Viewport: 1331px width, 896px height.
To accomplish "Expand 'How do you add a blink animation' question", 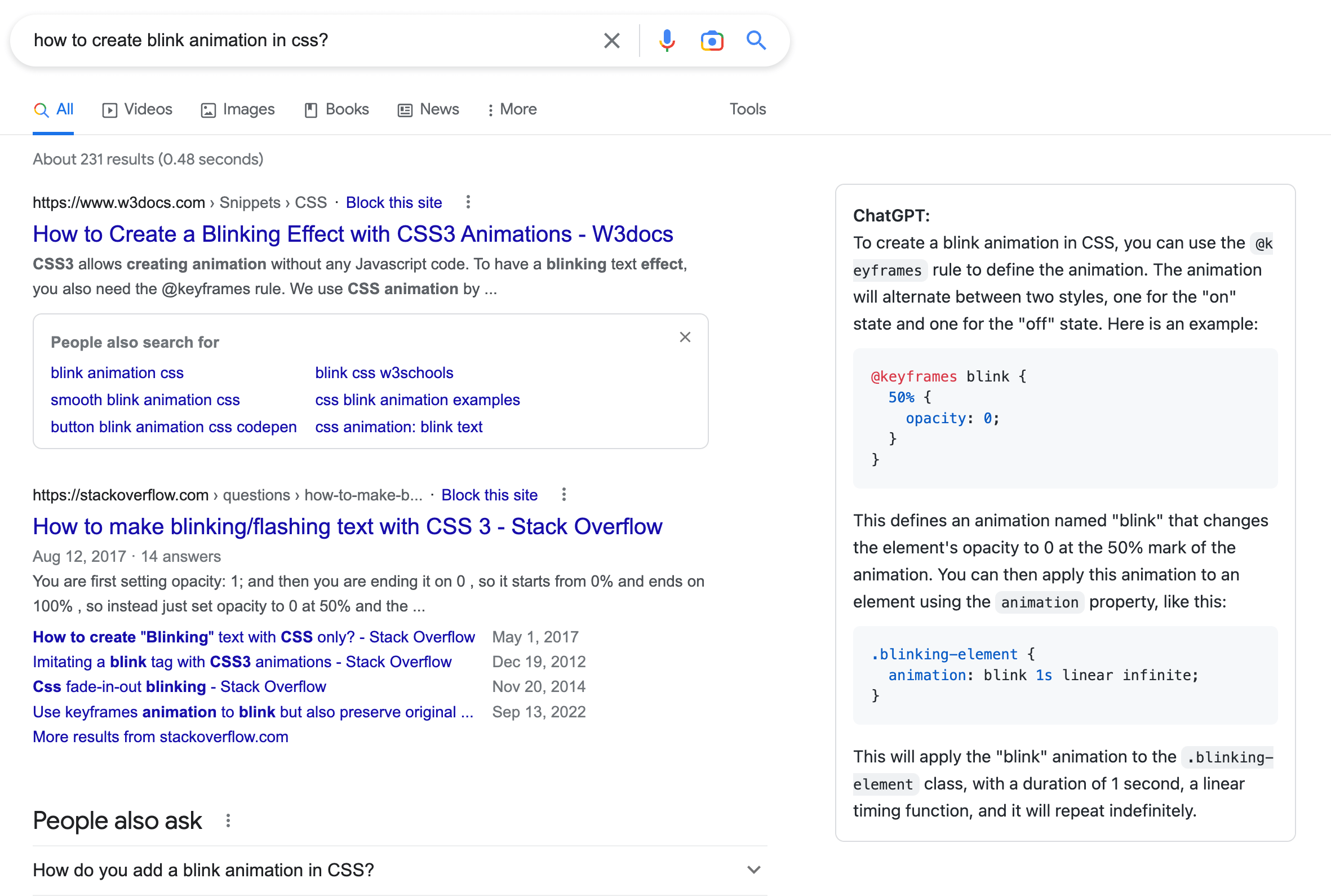I will click(753, 870).
